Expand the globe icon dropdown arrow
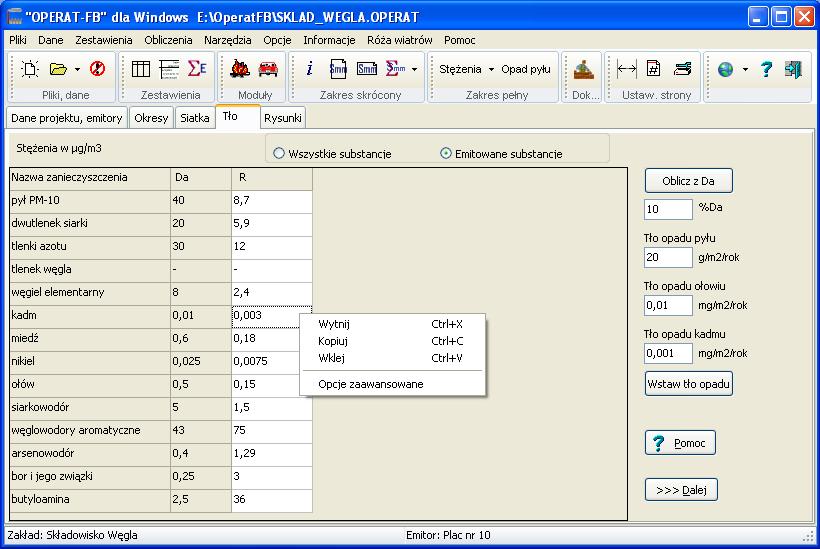 tap(745, 70)
